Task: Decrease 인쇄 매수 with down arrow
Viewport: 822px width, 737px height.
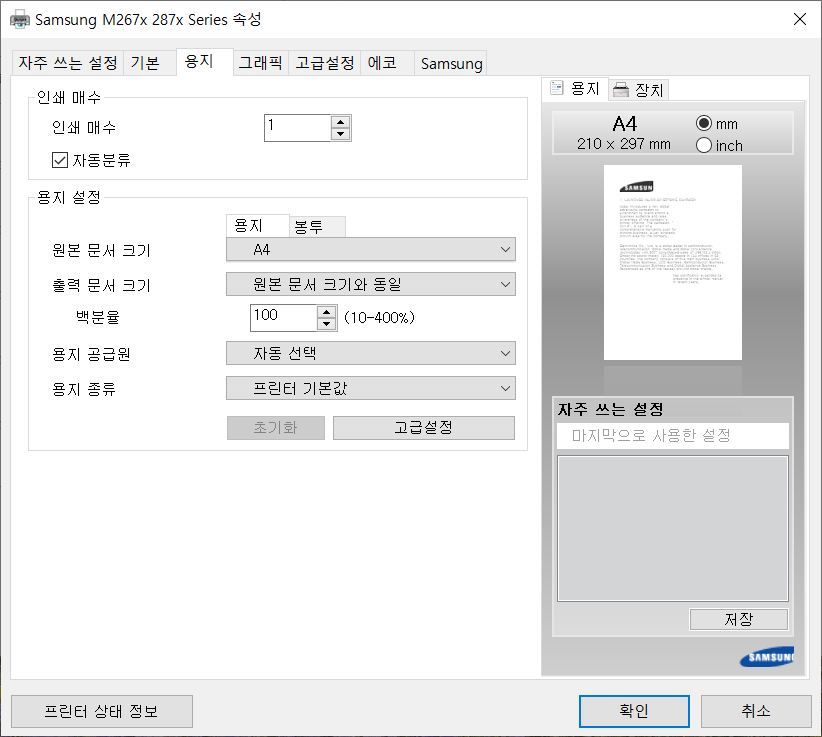Action: (341, 134)
